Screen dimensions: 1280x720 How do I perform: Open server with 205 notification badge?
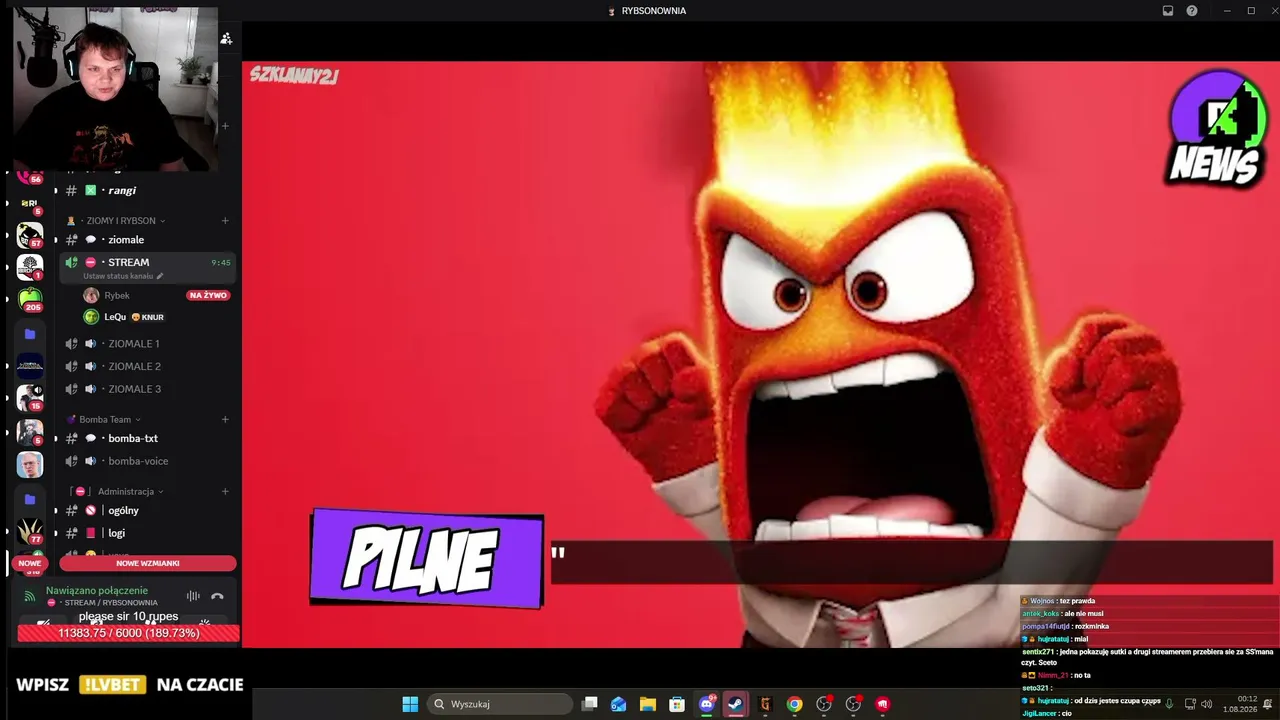coord(30,298)
